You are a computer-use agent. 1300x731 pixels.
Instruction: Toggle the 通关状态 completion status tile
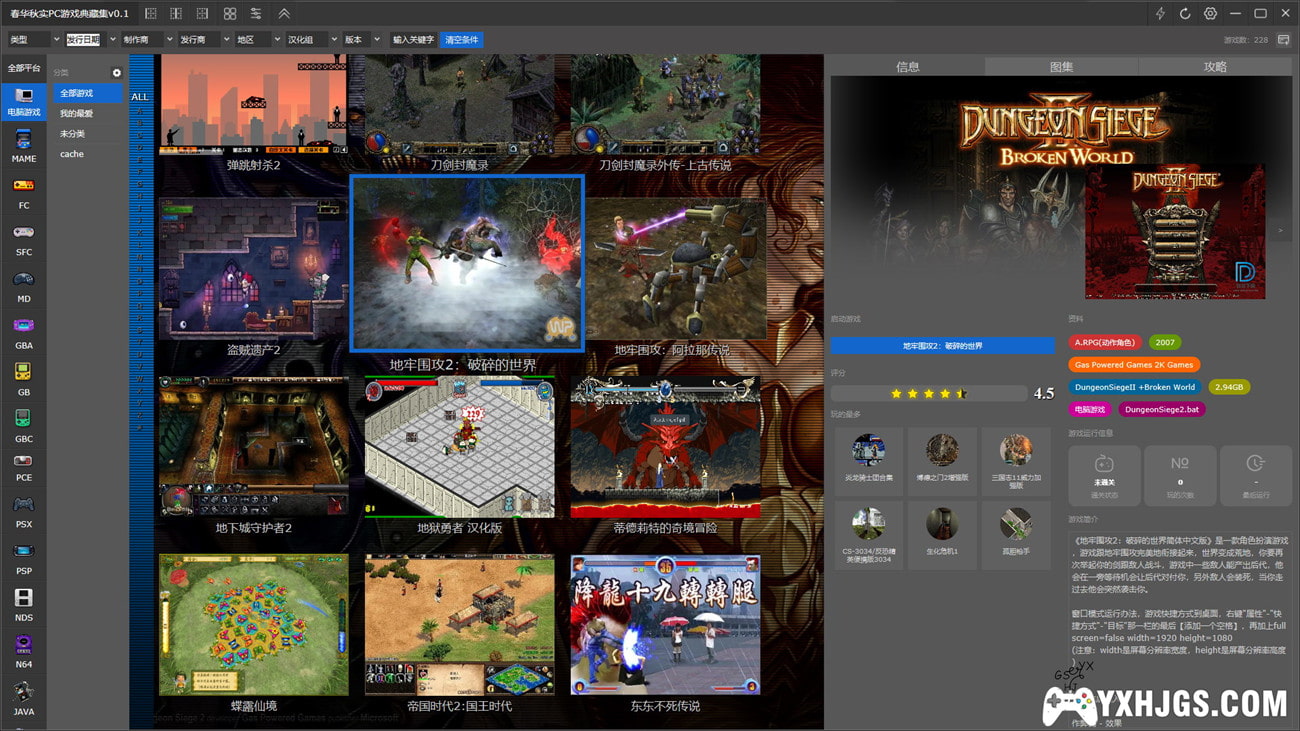pos(1104,475)
